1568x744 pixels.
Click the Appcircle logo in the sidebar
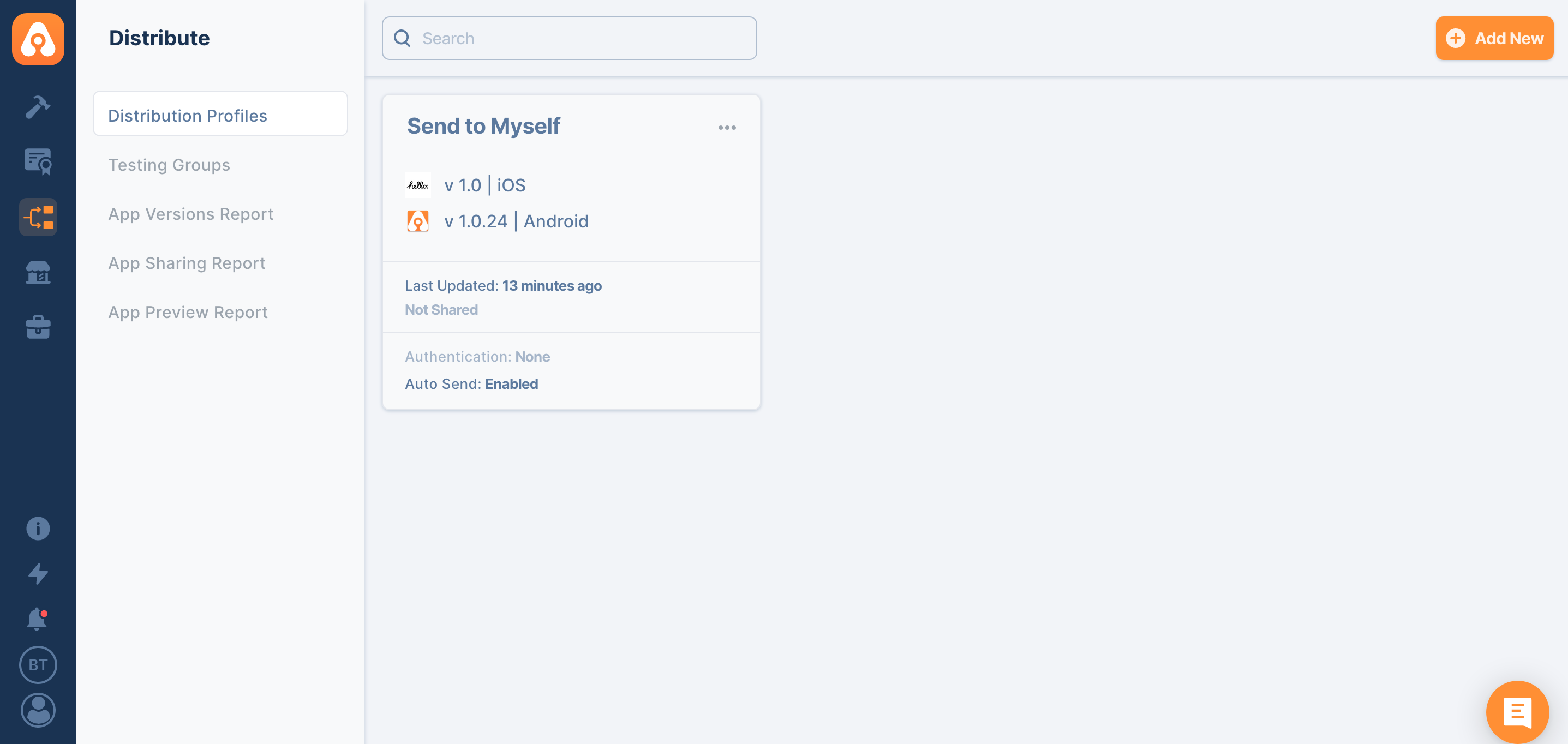click(38, 39)
